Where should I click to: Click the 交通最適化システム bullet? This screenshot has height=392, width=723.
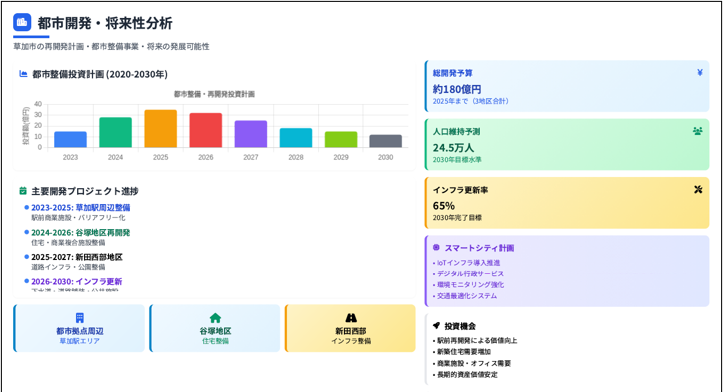click(x=465, y=296)
